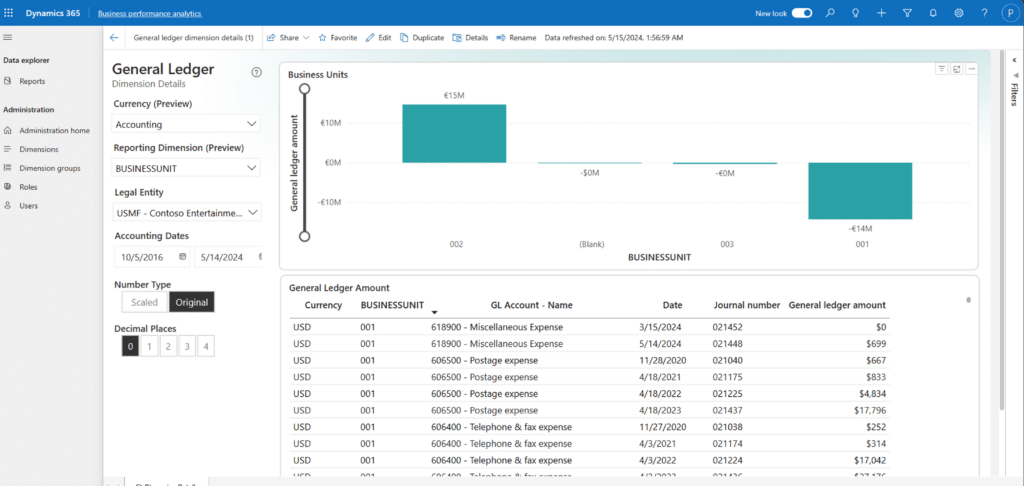Open the calendar picker for start date
Screen dimensions: 1024x486
click(182, 257)
